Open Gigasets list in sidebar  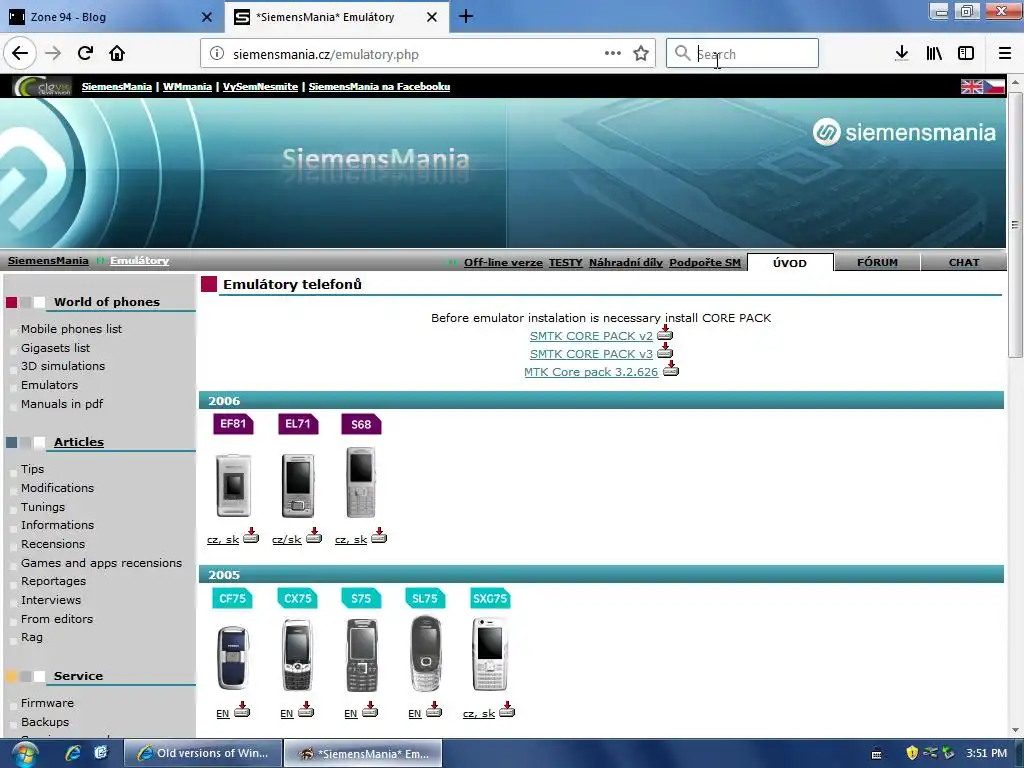click(x=56, y=348)
